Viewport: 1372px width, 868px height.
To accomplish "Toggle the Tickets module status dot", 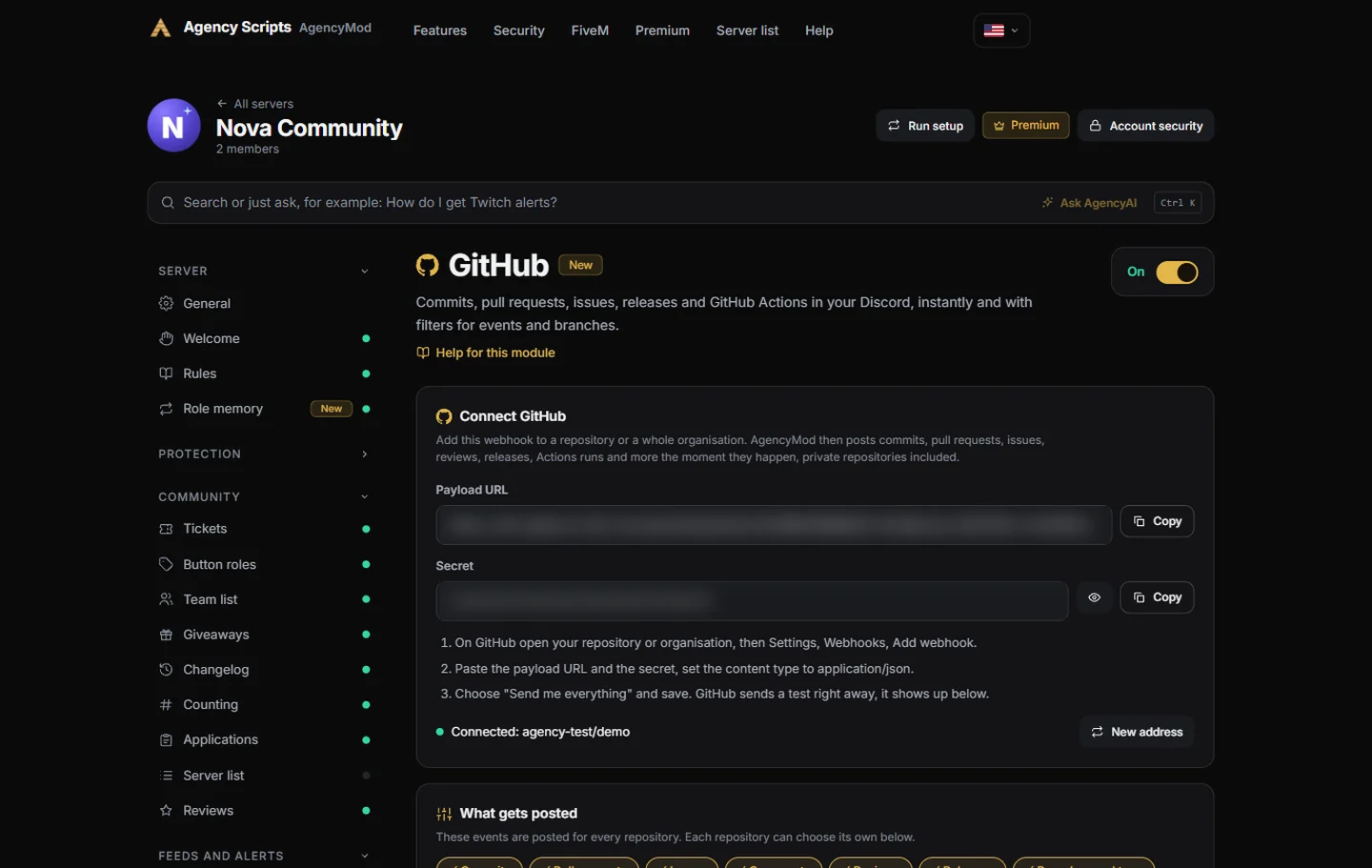I will click(366, 529).
